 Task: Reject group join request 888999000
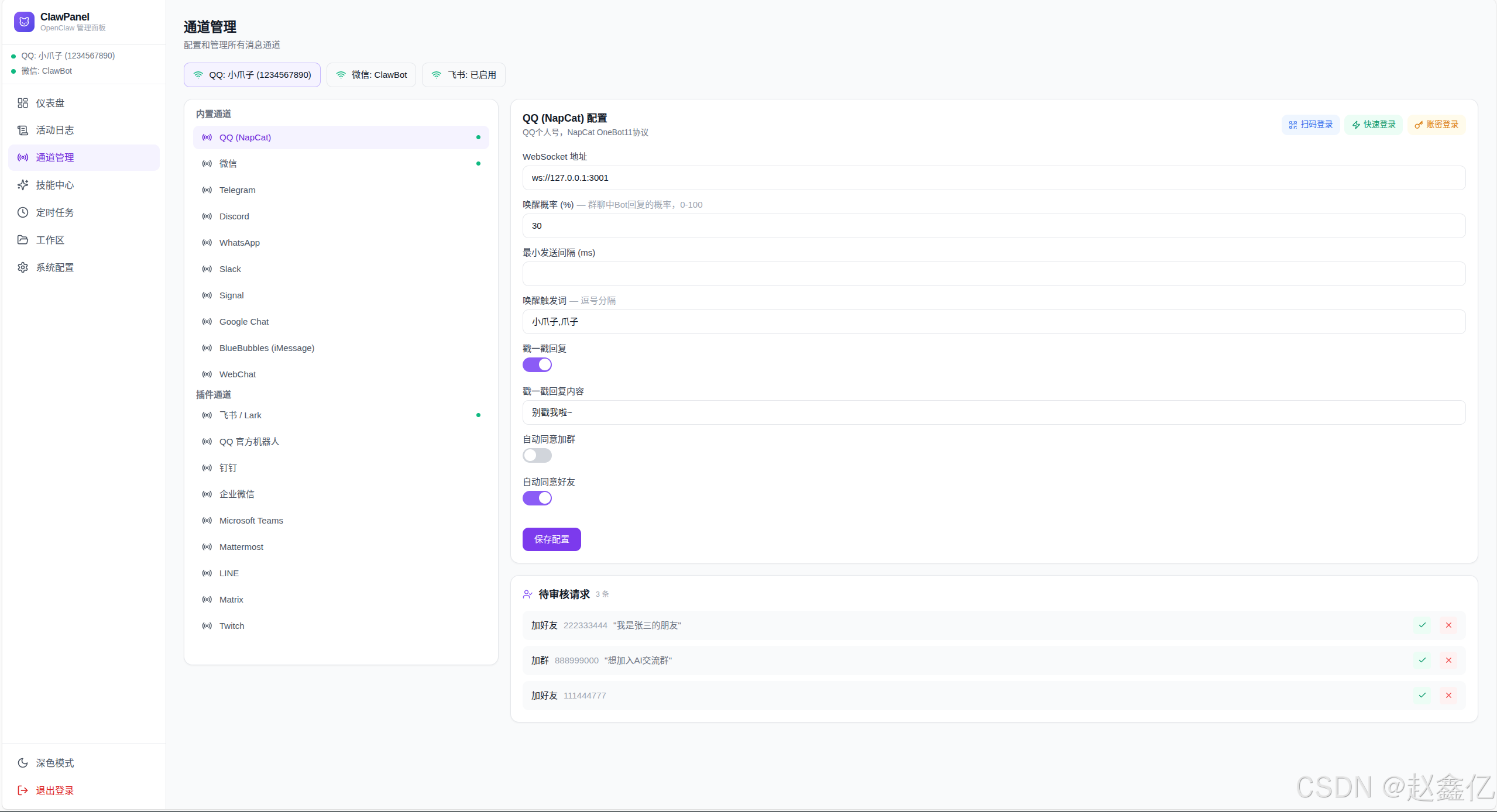pos(1448,660)
